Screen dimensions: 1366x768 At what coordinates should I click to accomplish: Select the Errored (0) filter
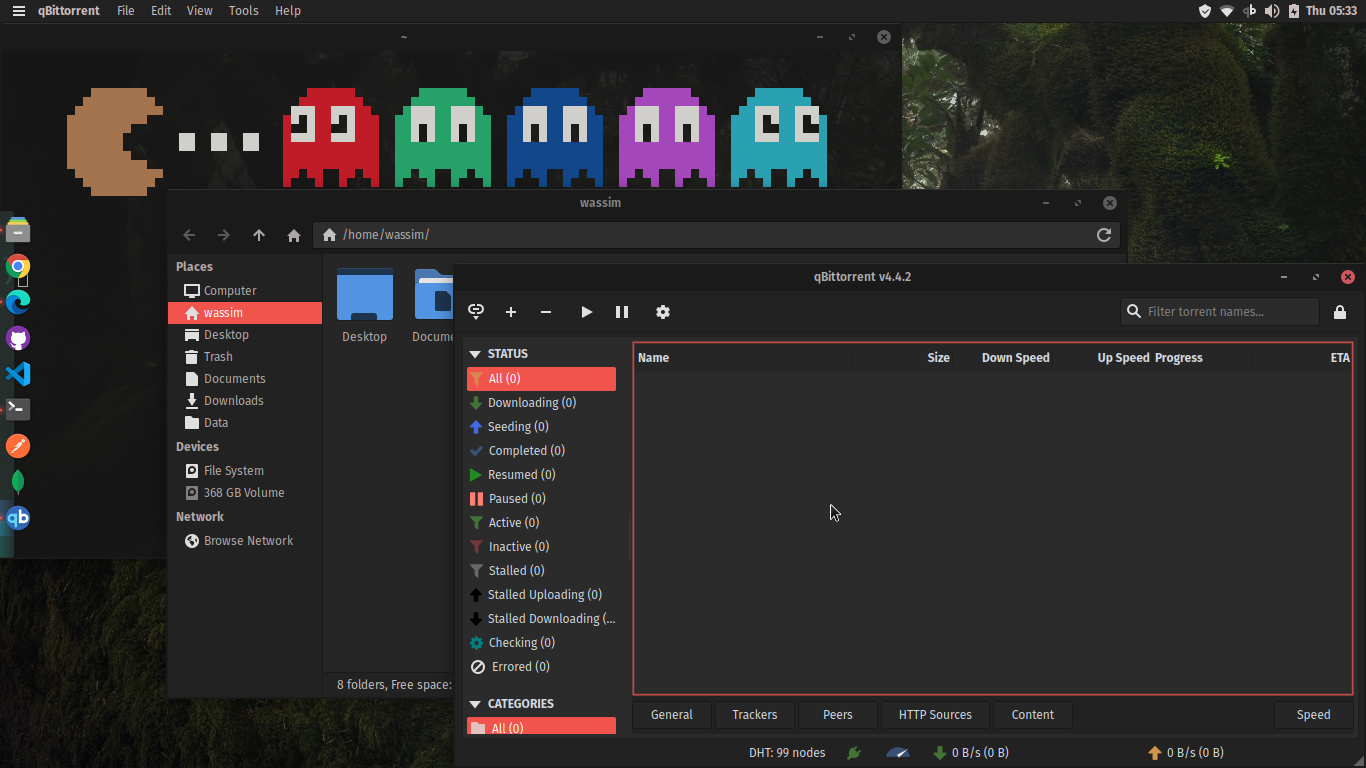click(541, 667)
